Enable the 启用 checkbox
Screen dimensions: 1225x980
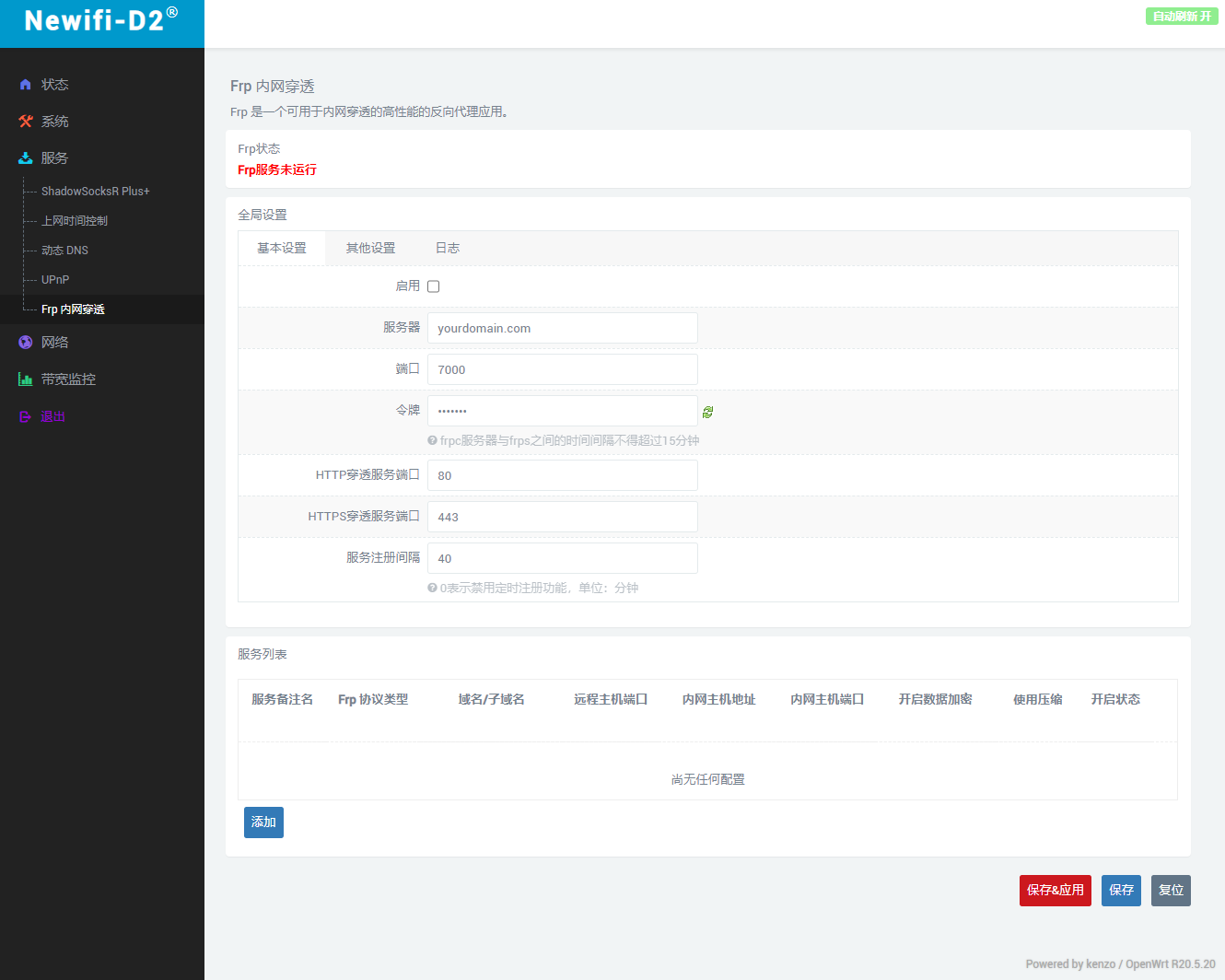coord(433,286)
